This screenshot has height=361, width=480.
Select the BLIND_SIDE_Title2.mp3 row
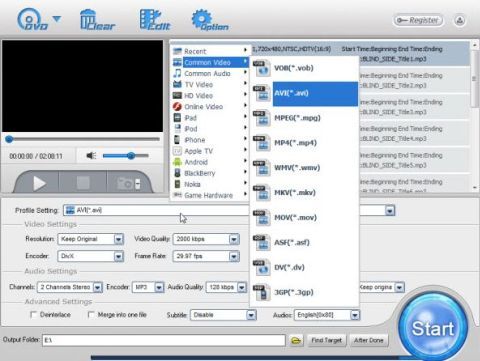(x=415, y=80)
